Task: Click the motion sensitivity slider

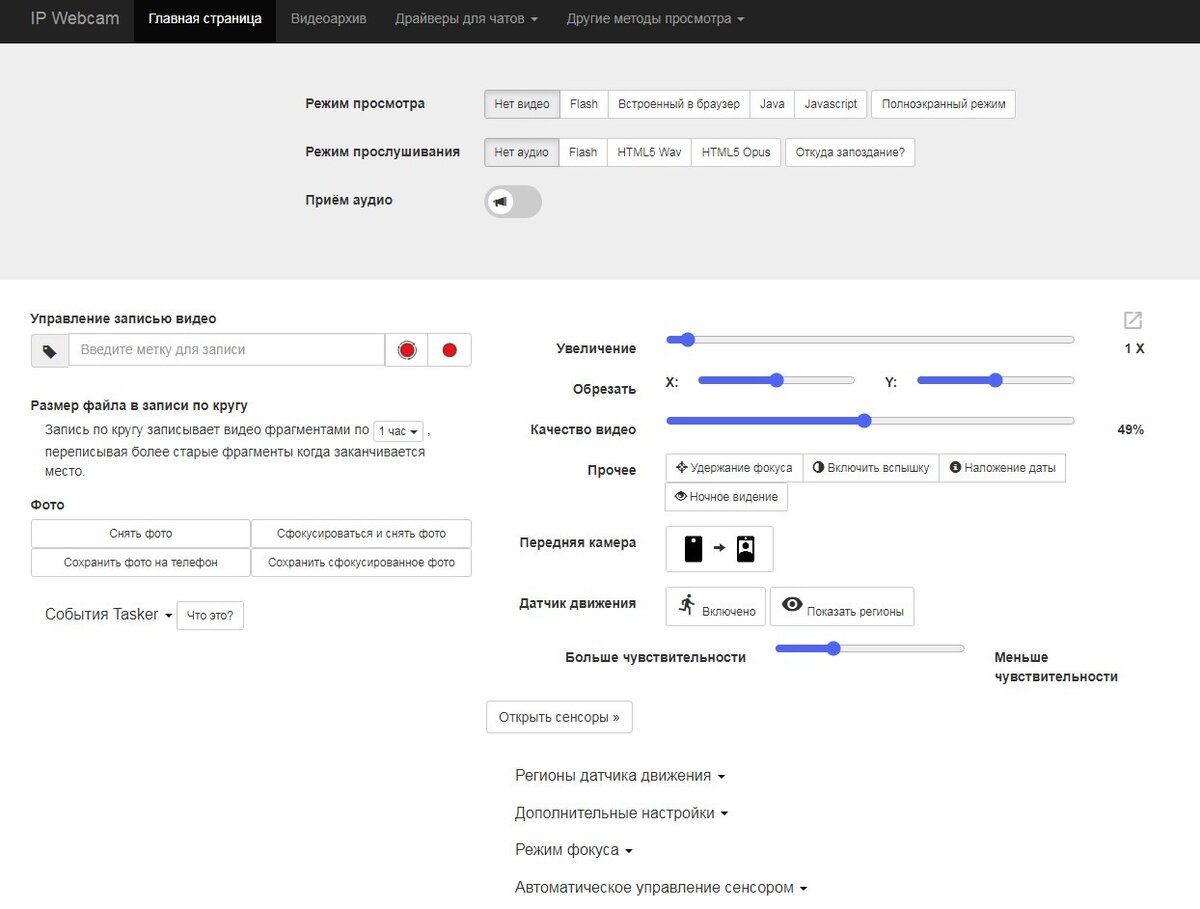Action: pyautogui.click(x=870, y=648)
